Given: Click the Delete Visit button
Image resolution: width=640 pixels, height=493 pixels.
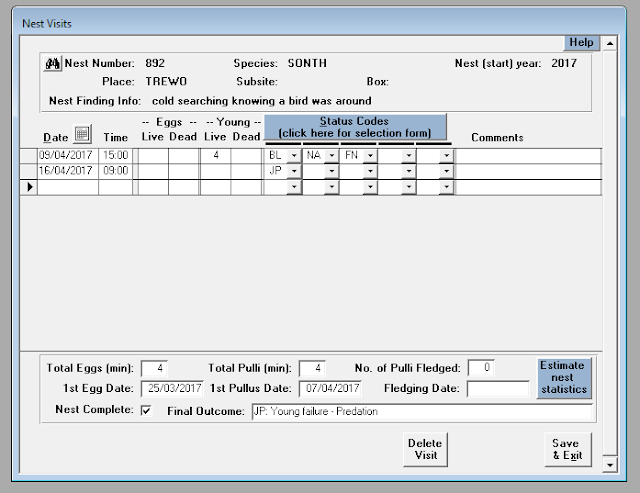Looking at the screenshot, I should pyautogui.click(x=425, y=449).
